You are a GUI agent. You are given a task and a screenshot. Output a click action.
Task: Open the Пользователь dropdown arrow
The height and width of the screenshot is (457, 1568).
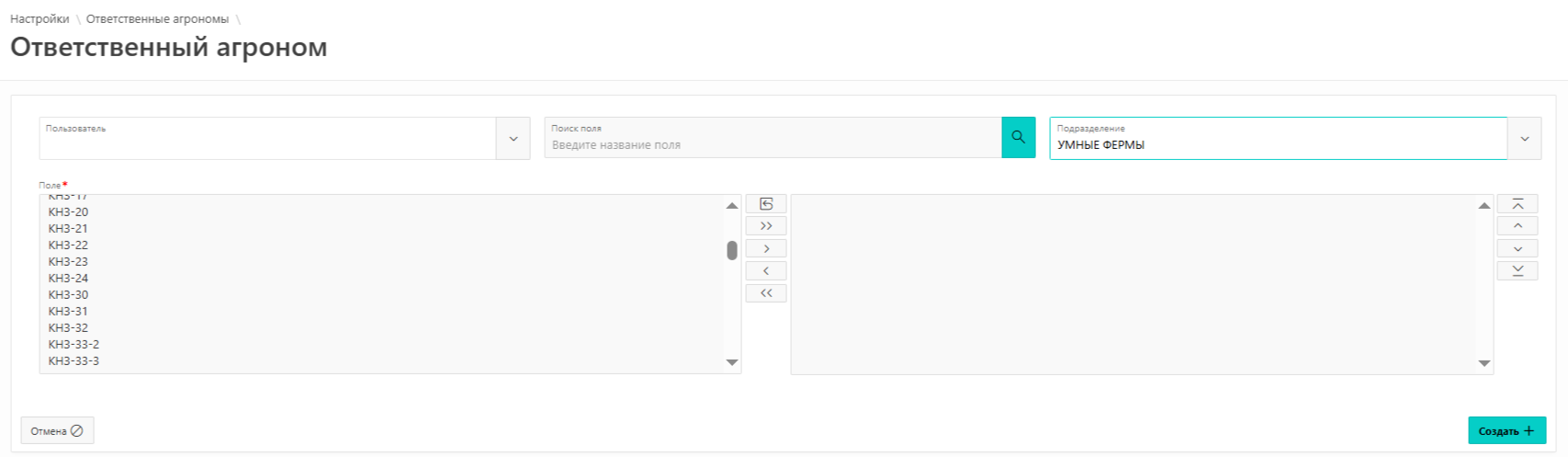[513, 139]
